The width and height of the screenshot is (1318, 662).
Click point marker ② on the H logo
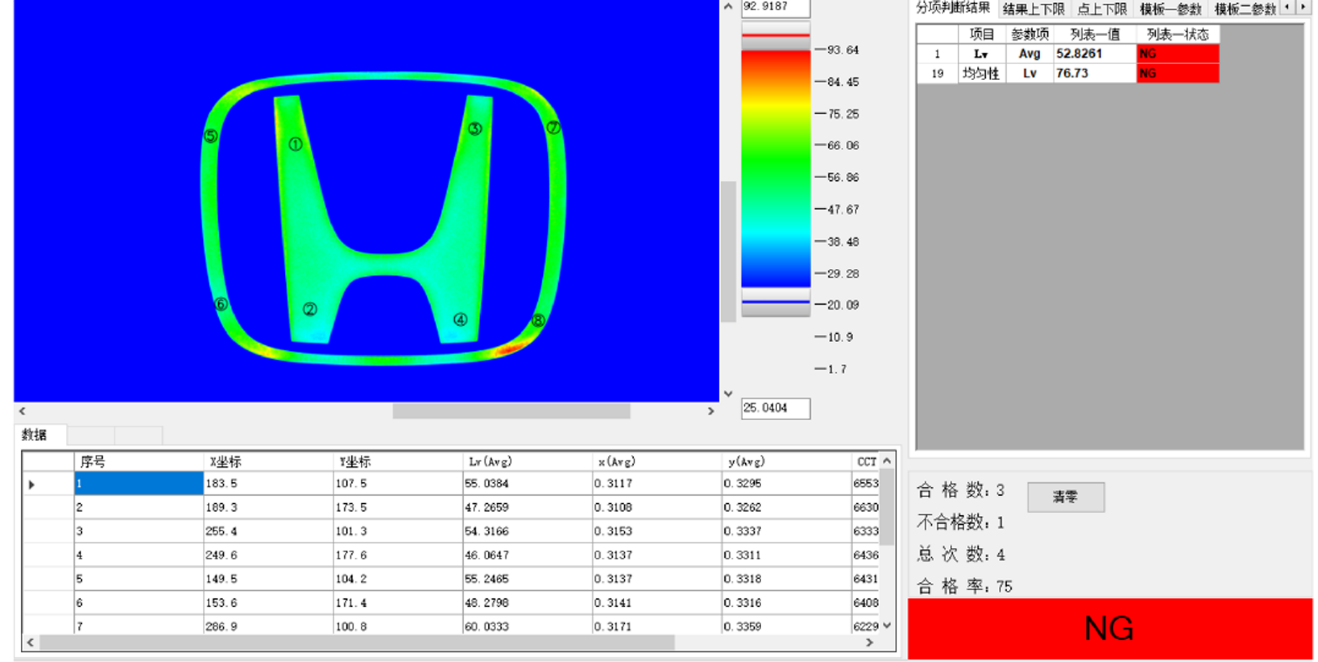(x=310, y=310)
